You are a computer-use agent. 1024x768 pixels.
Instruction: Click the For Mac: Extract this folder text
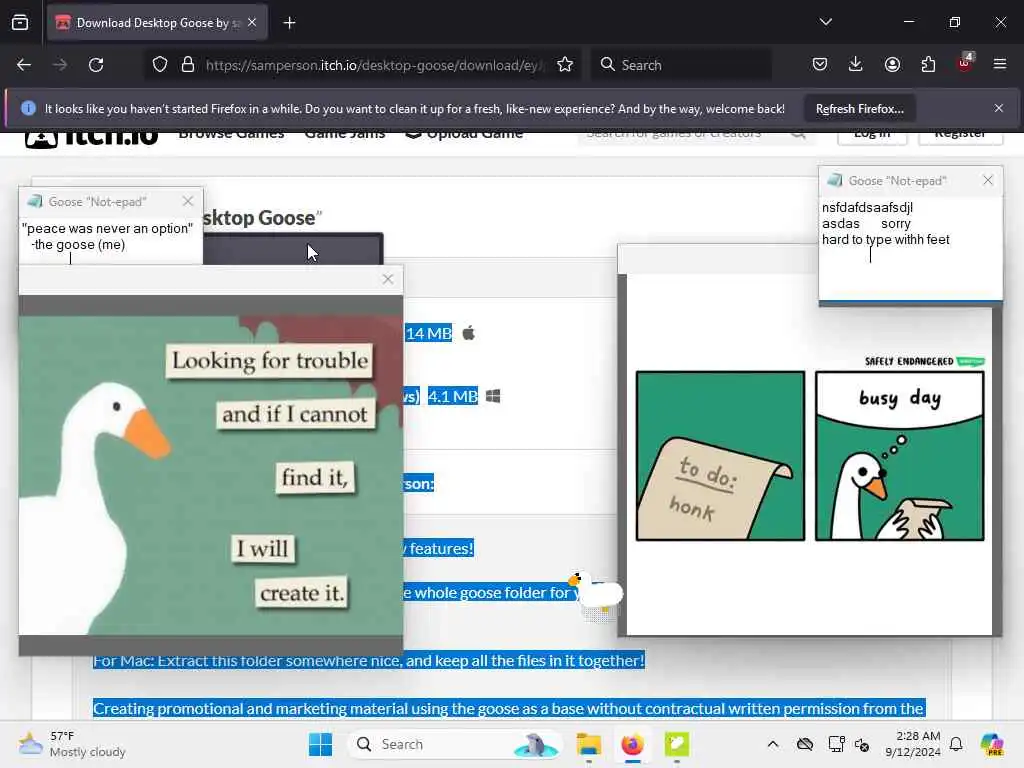(x=368, y=660)
